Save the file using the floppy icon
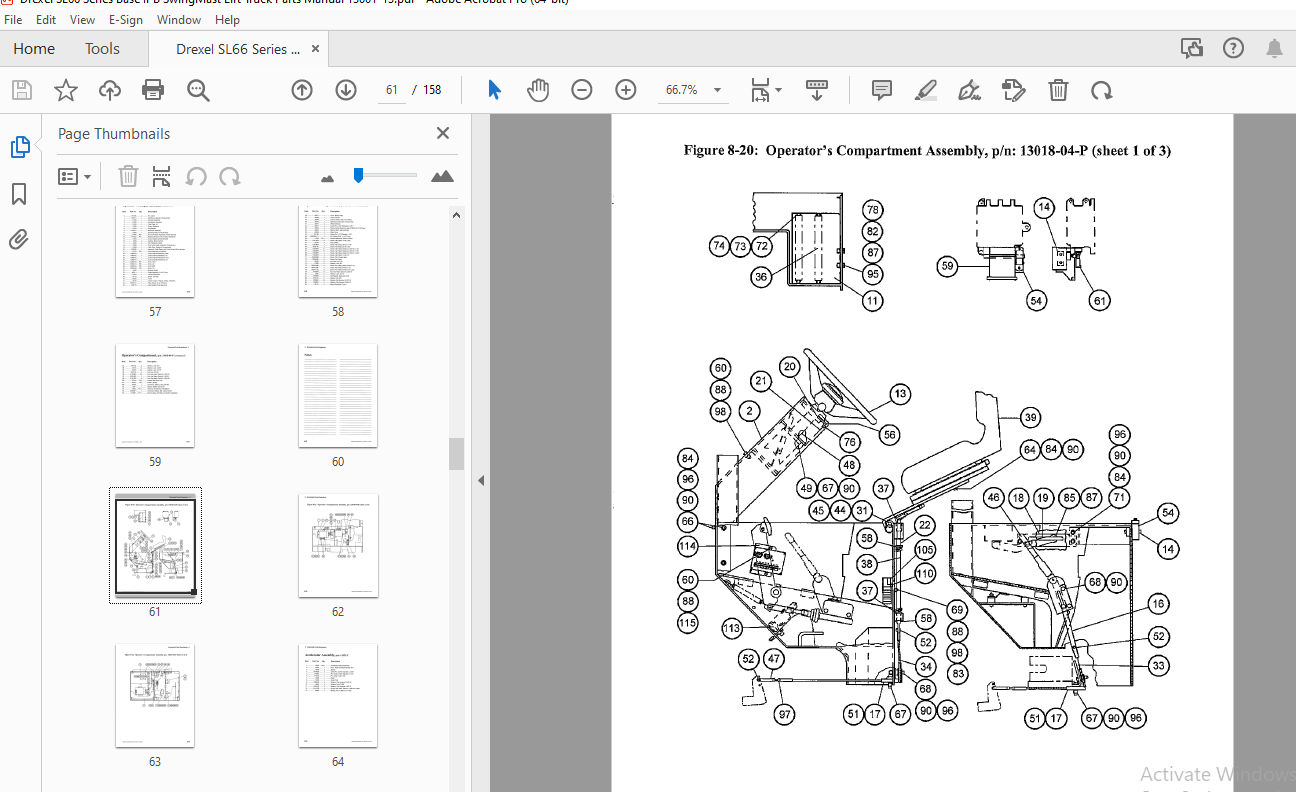The height and width of the screenshot is (792, 1296). click(22, 91)
